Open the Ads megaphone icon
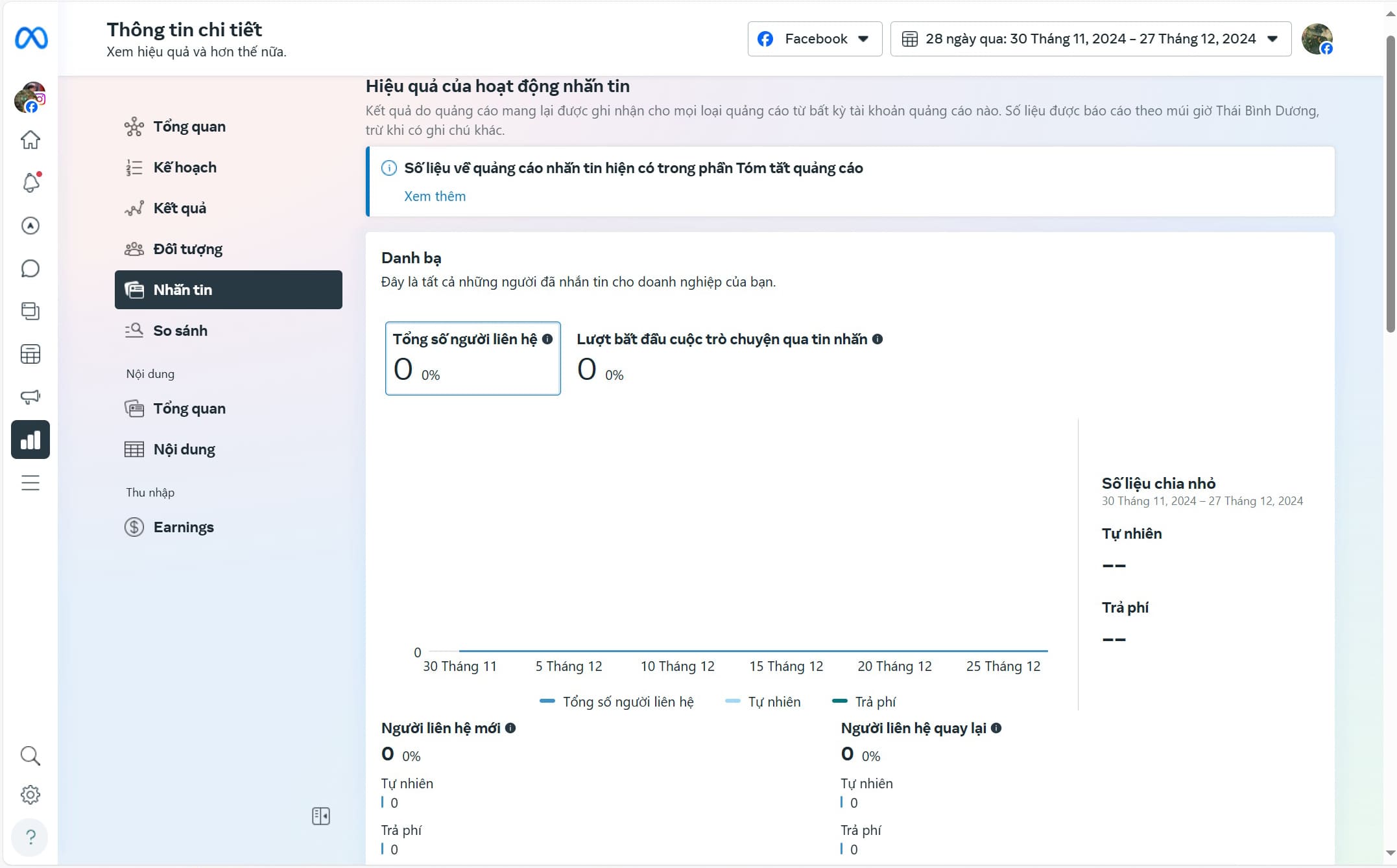The height and width of the screenshot is (868, 1397). (x=30, y=397)
